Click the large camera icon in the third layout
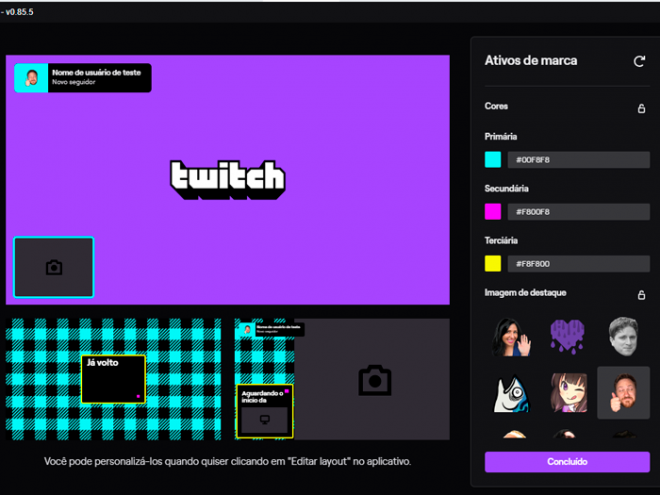Viewport: 660px width, 495px height. pyautogui.click(x=375, y=380)
